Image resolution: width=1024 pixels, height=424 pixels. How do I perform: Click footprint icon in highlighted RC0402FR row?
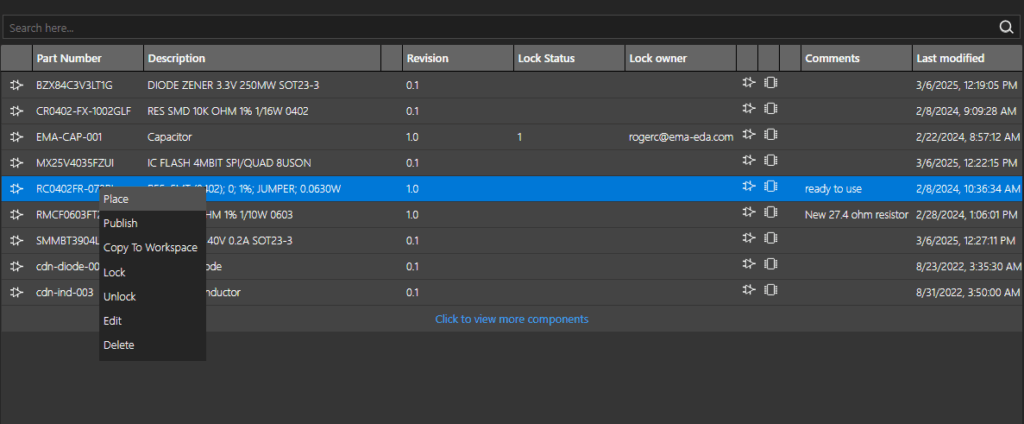(x=770, y=187)
